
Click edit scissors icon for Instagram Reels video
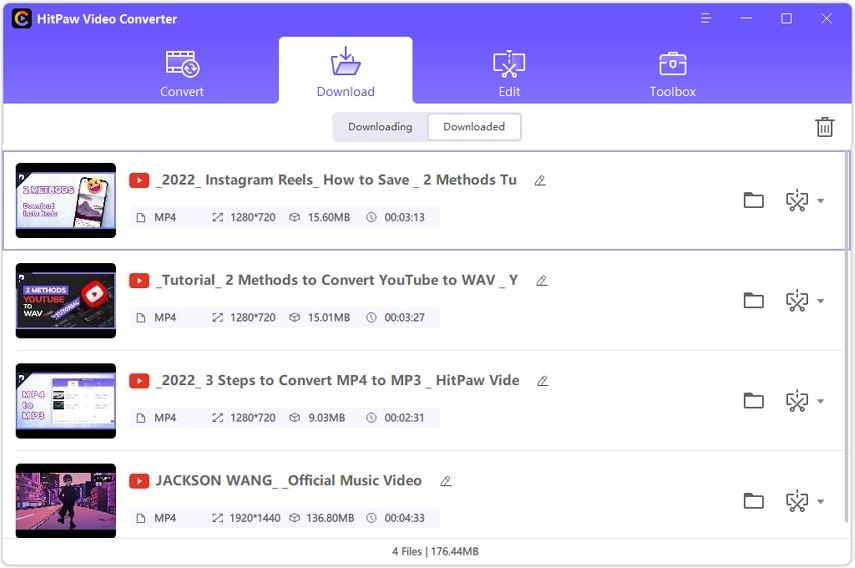797,200
